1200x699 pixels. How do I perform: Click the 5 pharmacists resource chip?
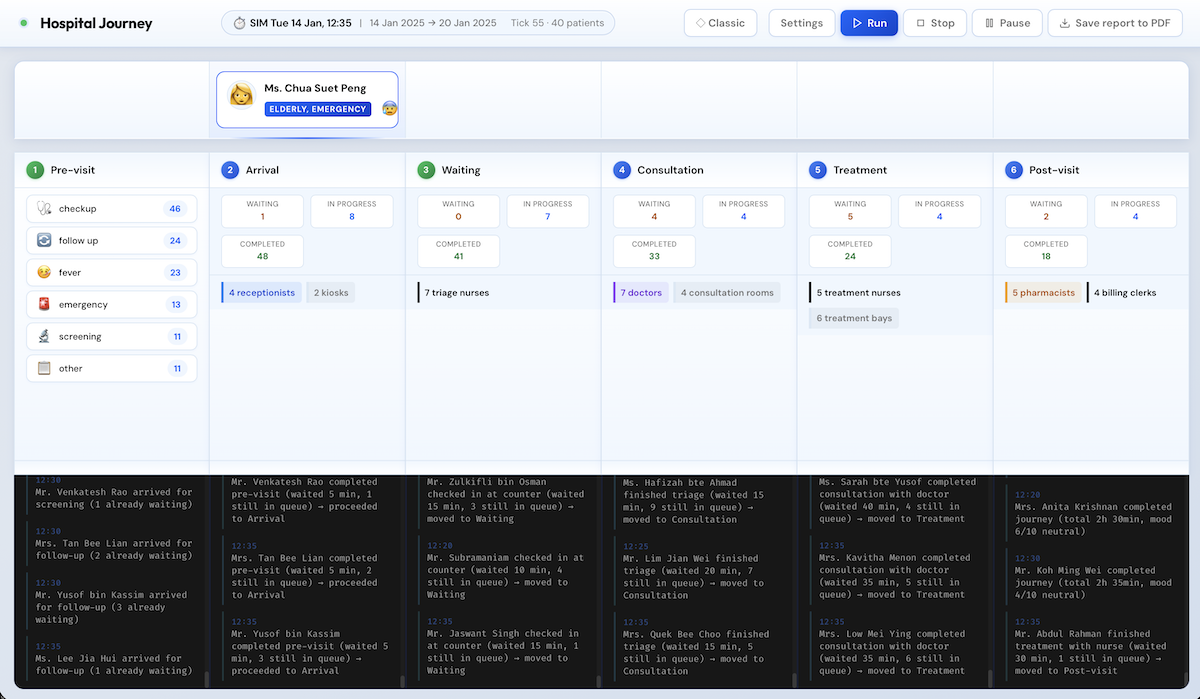point(1043,293)
